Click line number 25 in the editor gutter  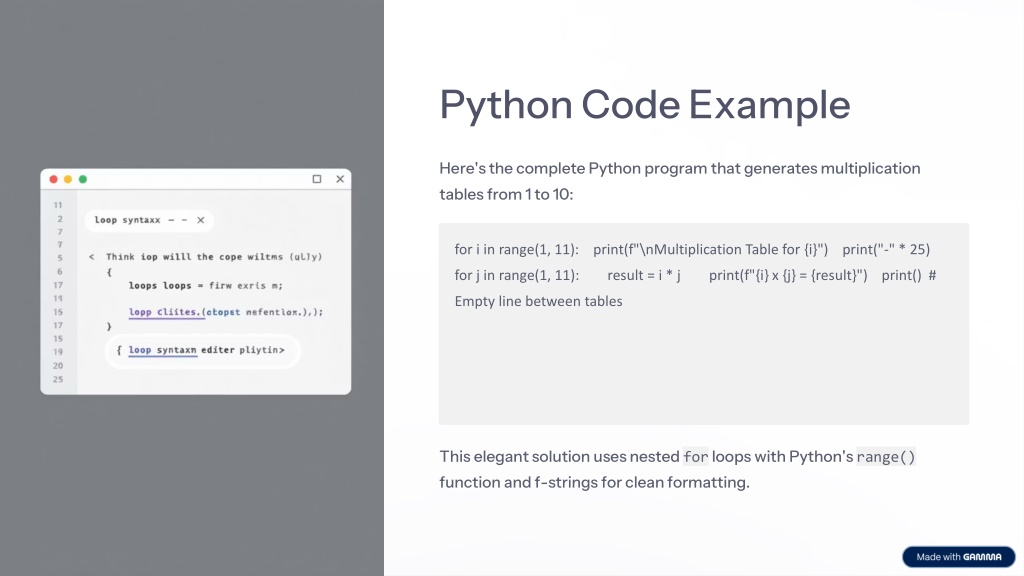click(58, 380)
